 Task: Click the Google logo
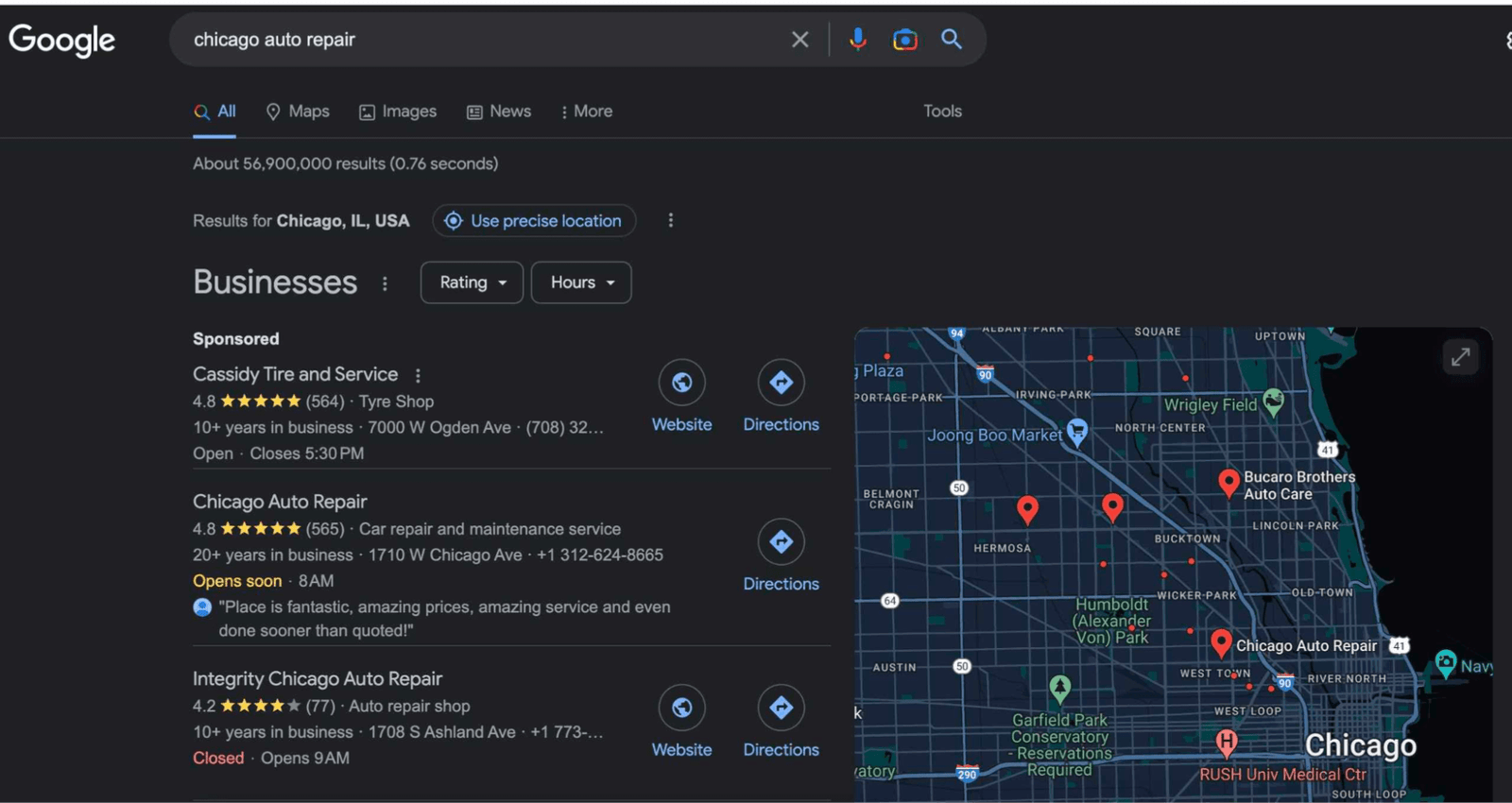(62, 40)
